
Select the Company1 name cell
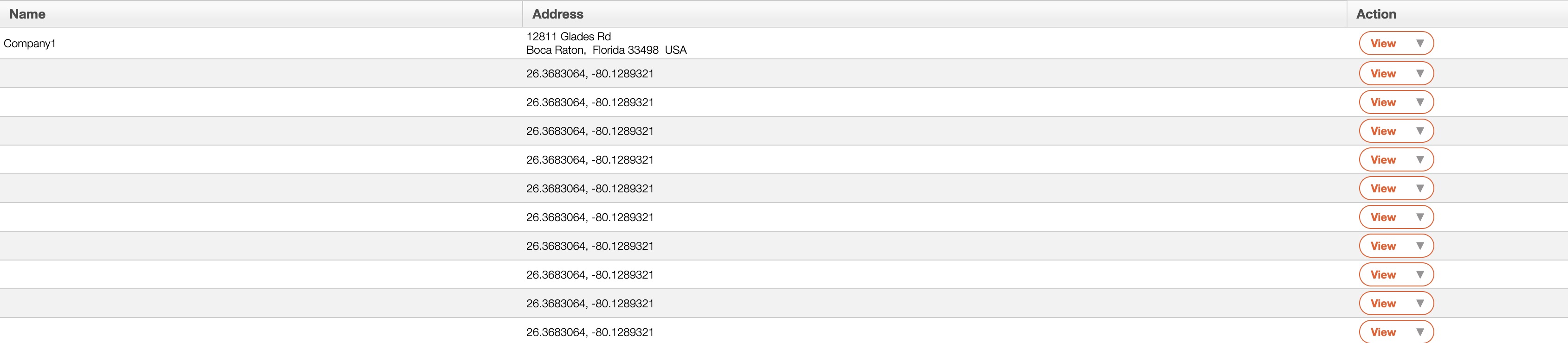point(30,43)
